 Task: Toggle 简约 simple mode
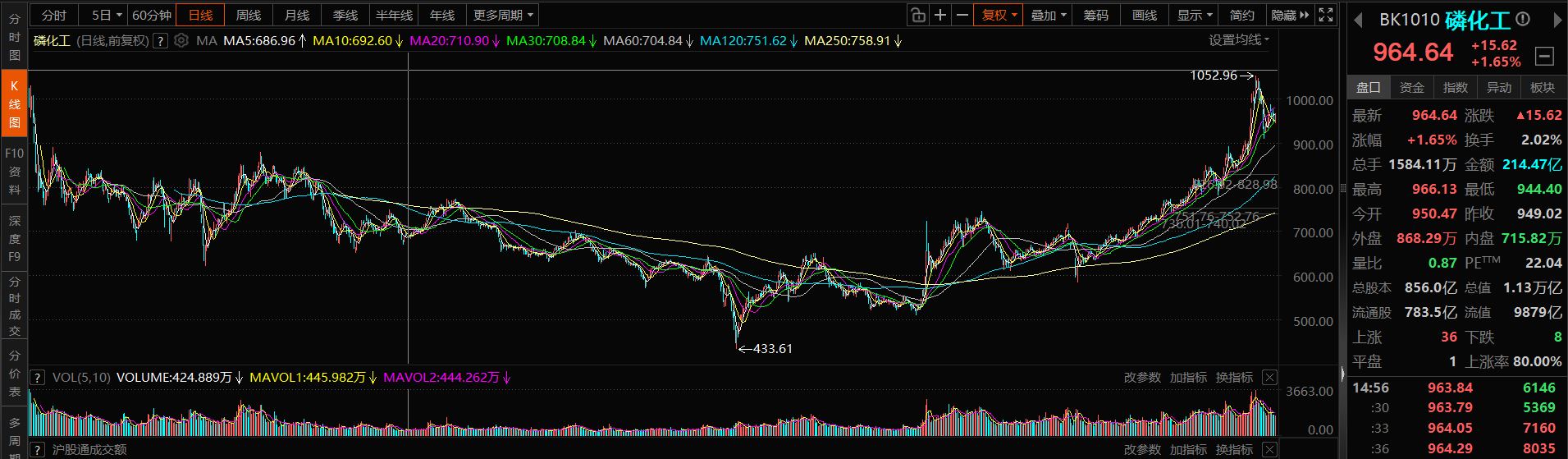(1242, 15)
